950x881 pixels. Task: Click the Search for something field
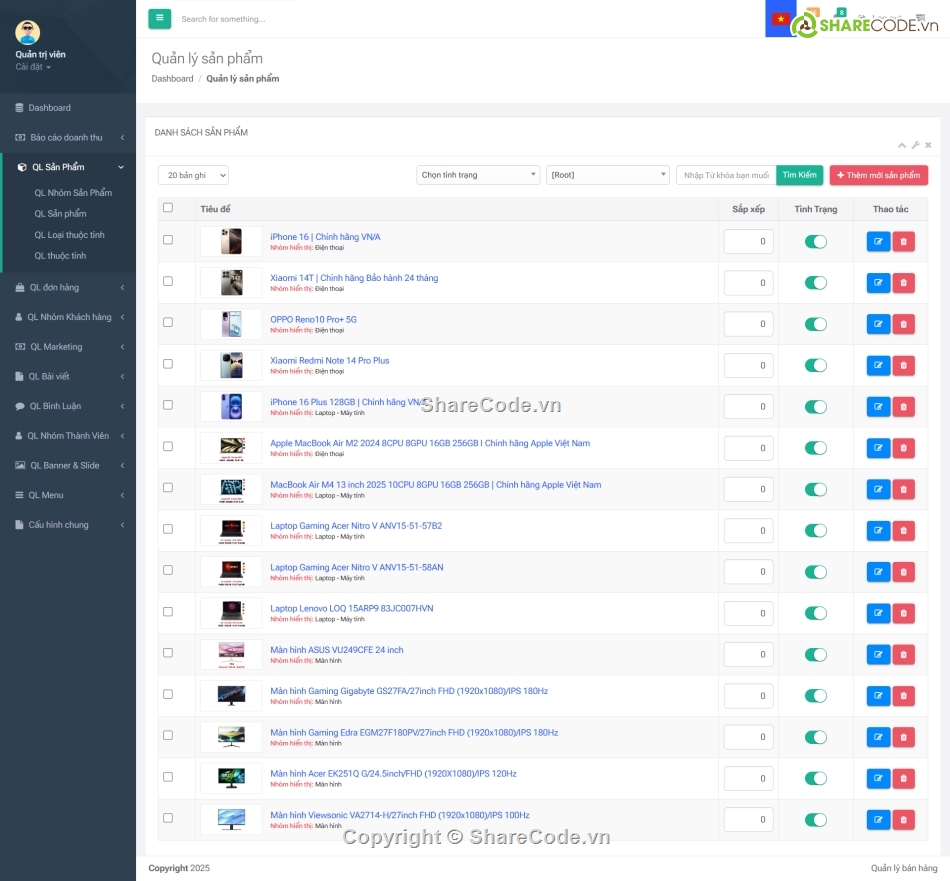tap(224, 19)
